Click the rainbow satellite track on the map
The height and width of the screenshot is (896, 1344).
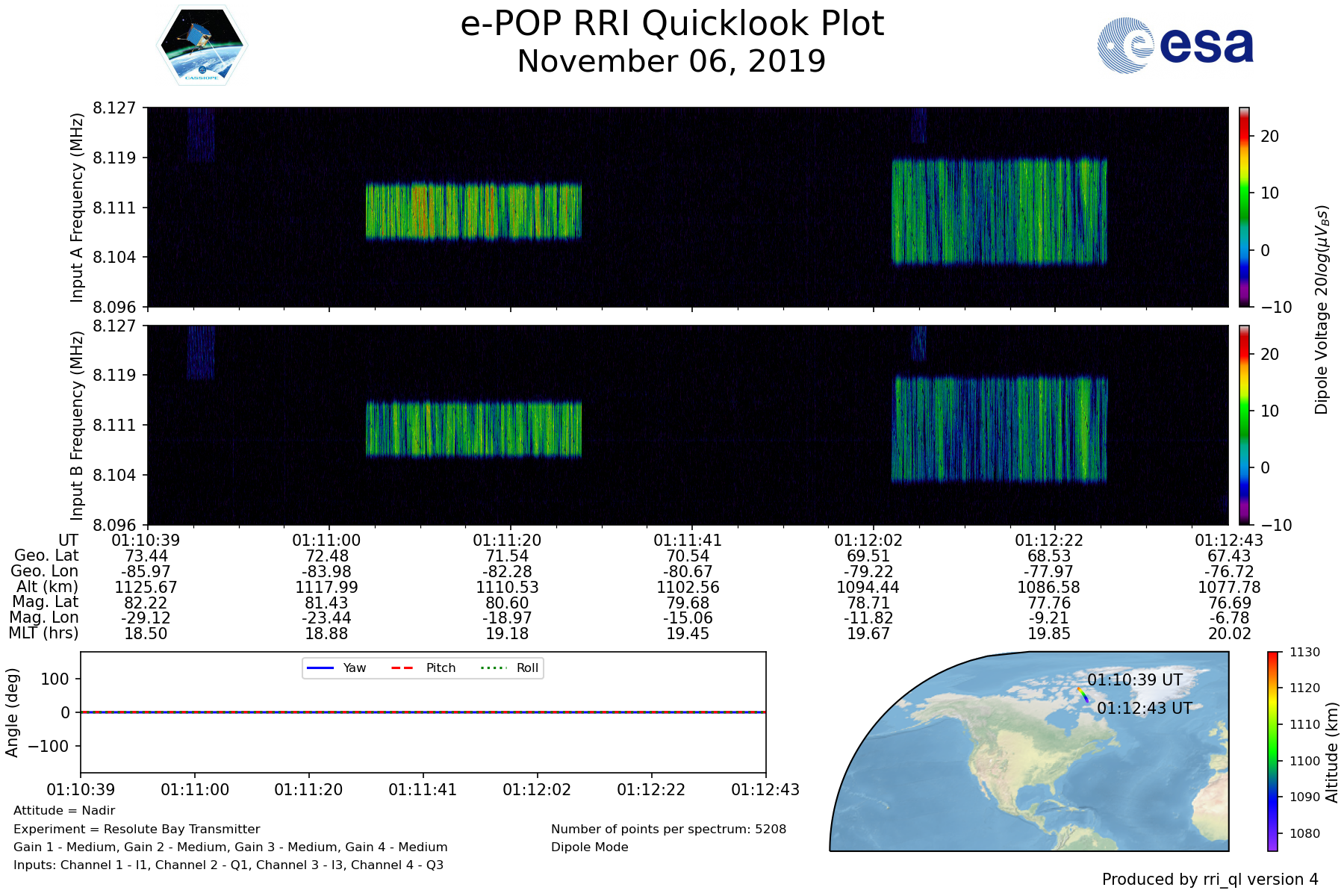(1083, 695)
